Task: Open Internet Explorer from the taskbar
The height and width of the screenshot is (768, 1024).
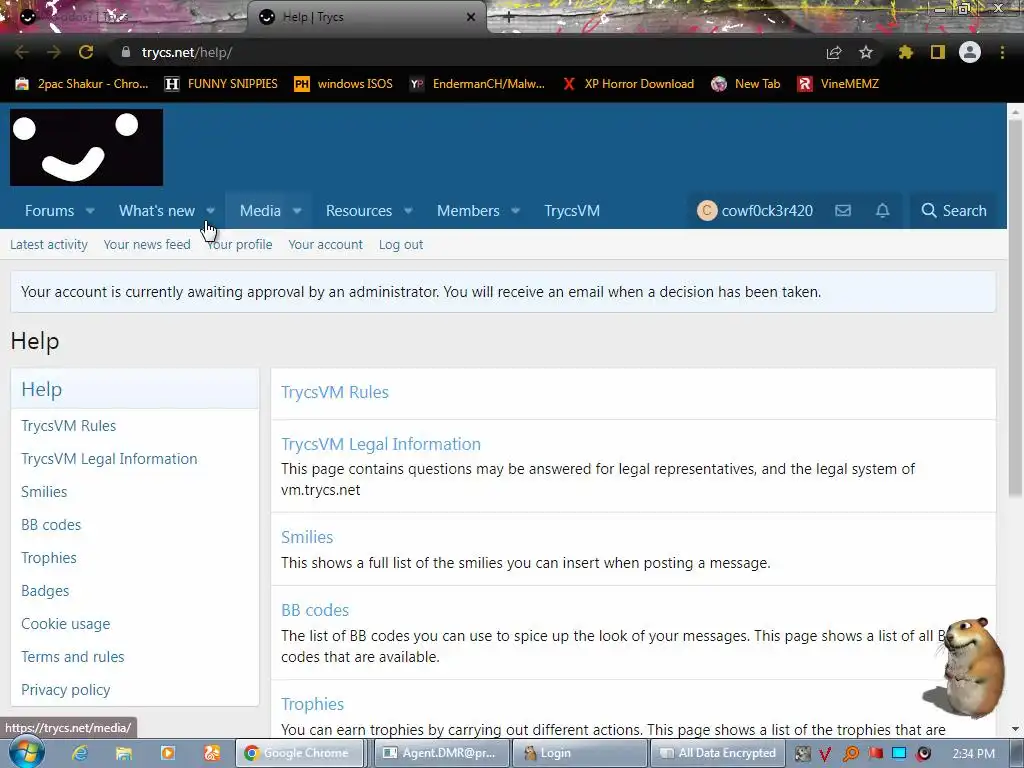Action: [80, 753]
